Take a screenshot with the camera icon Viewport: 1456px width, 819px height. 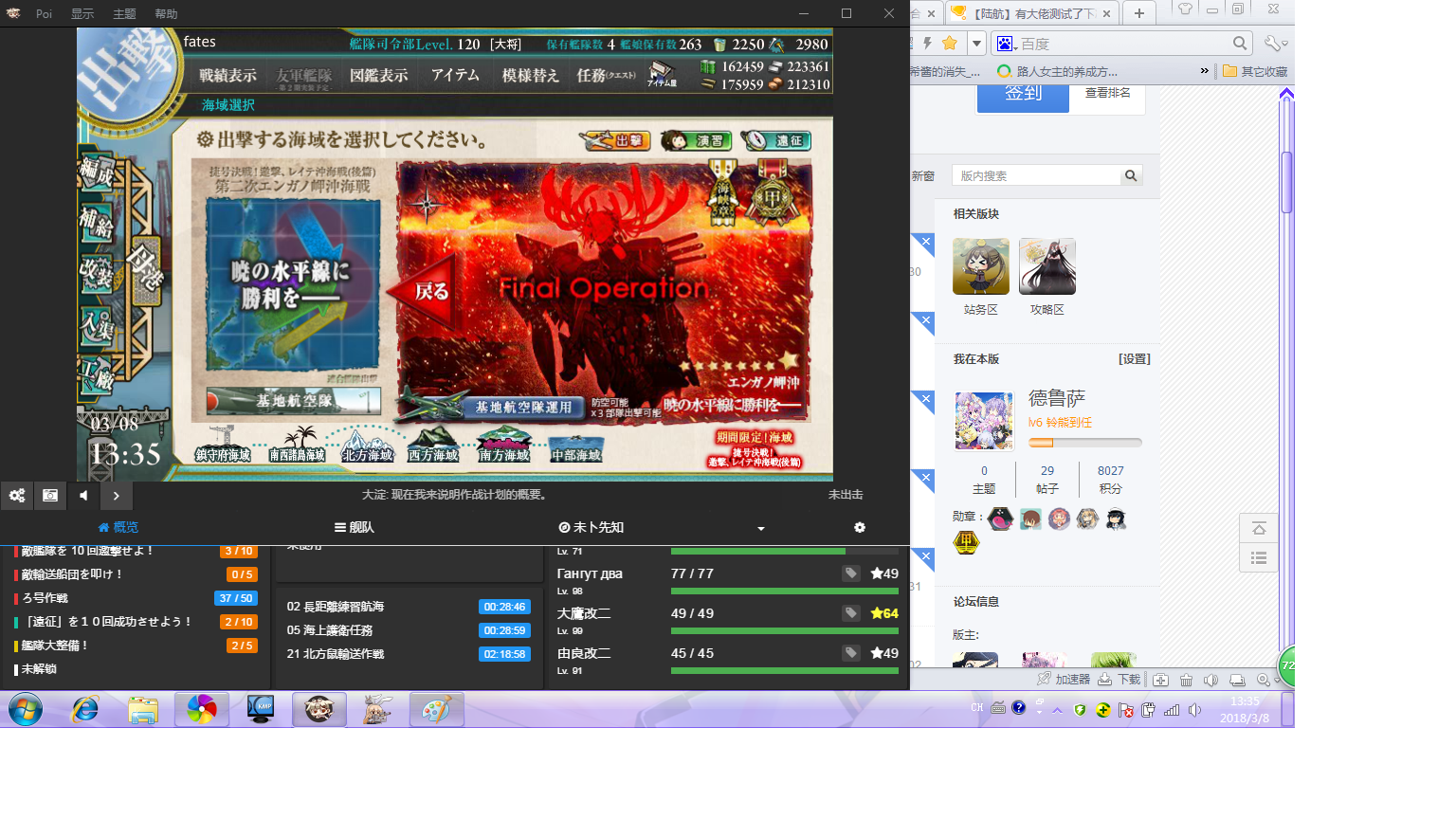[50, 495]
